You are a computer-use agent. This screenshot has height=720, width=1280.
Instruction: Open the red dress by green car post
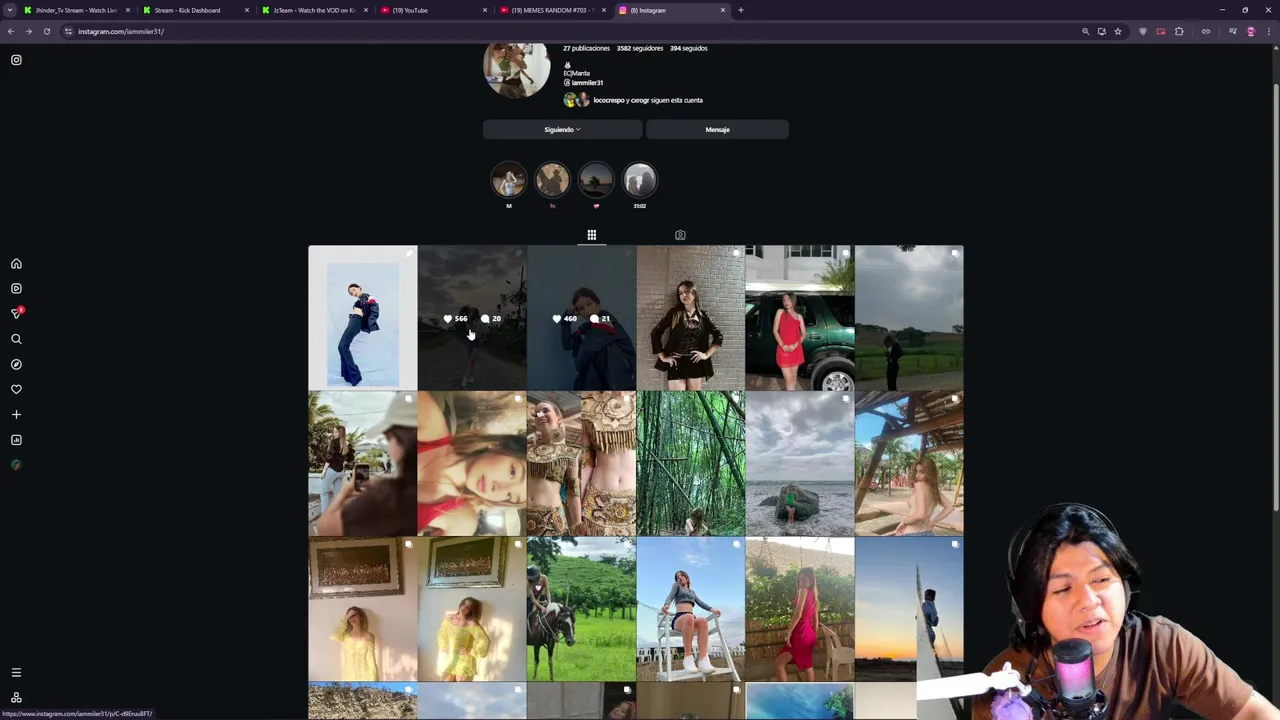pos(800,317)
